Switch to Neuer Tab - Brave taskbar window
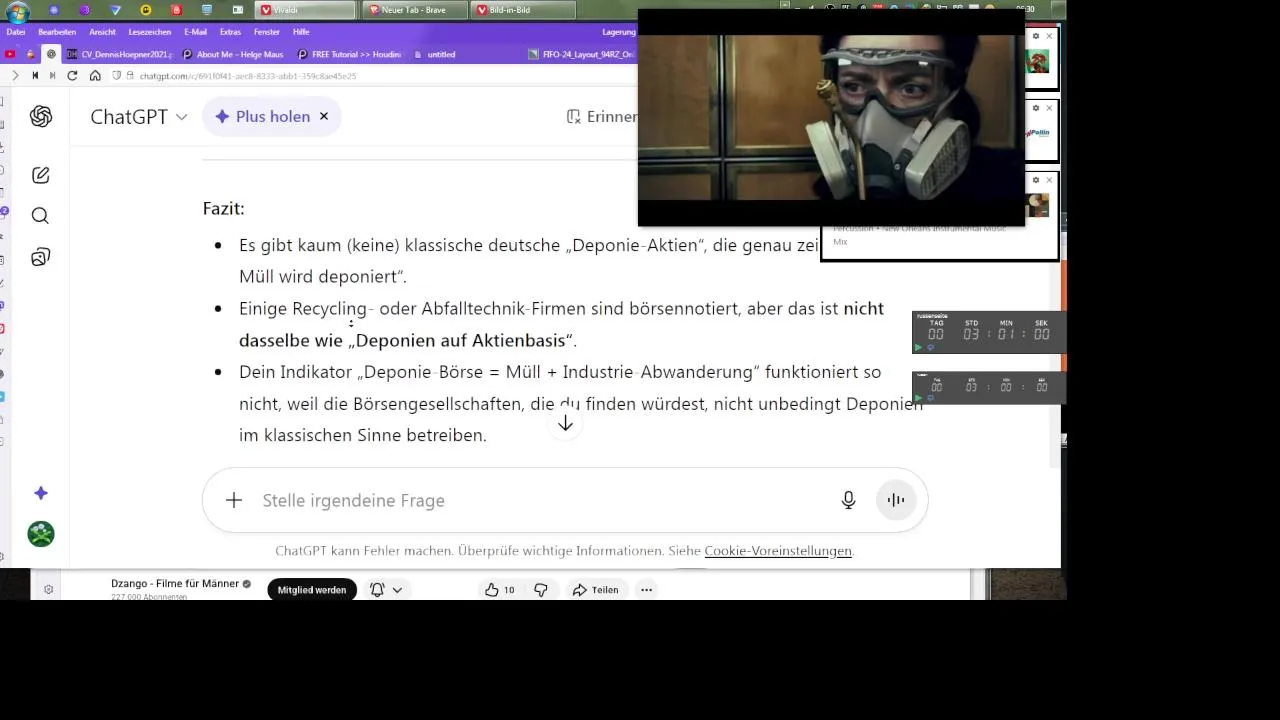Screen dimensions: 1280x720 click(415, 10)
